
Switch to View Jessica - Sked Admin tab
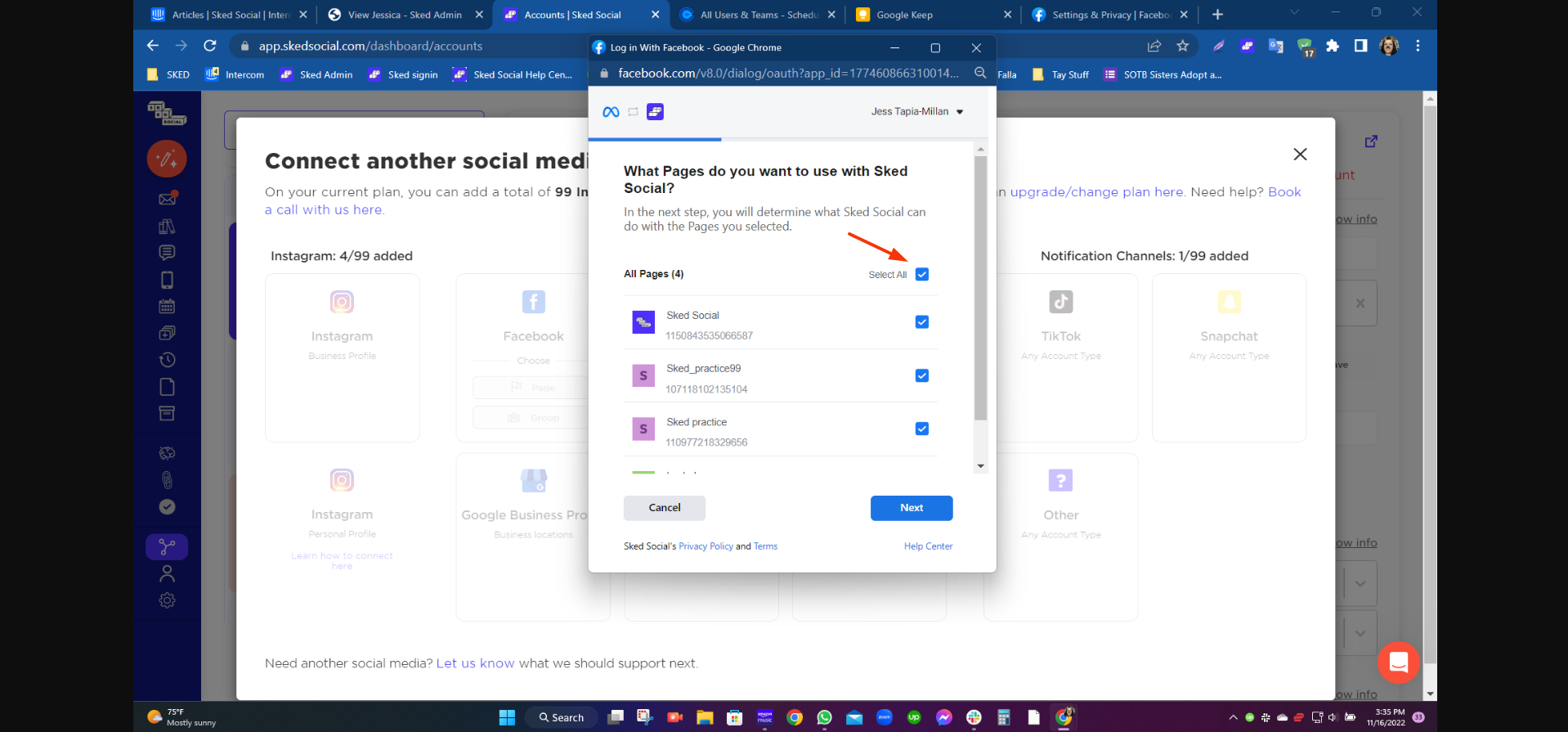(405, 15)
